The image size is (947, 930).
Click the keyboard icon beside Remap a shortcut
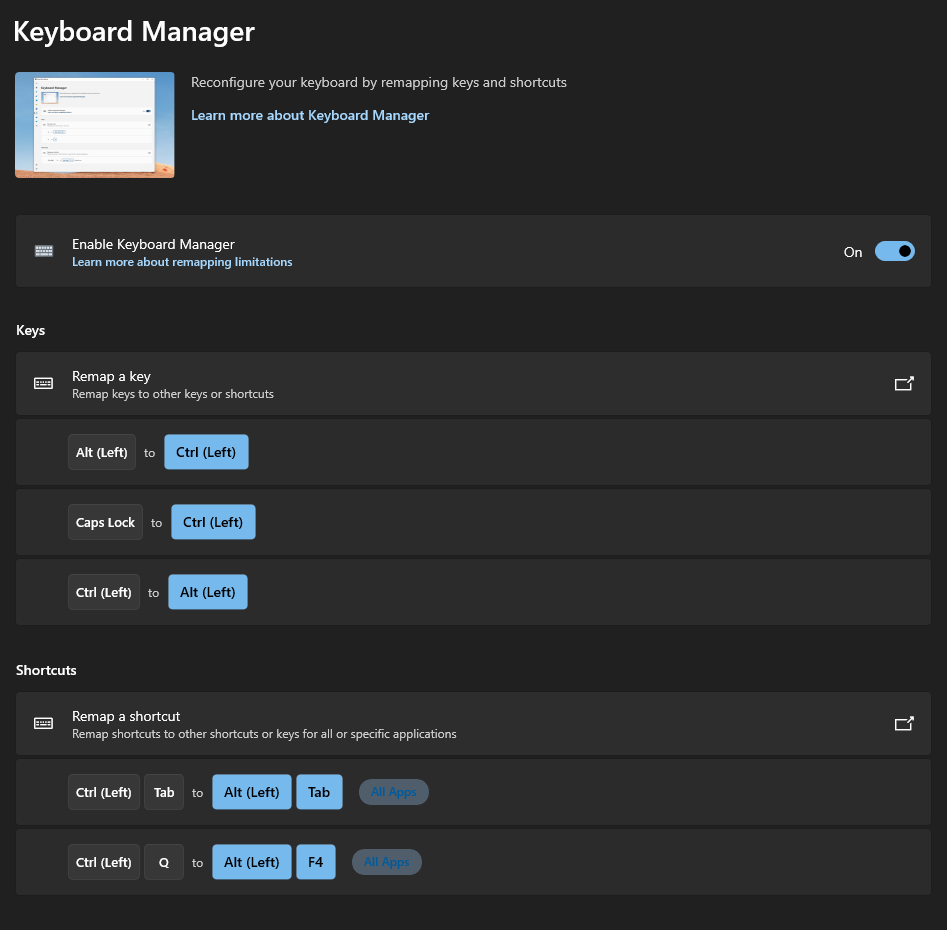43,723
